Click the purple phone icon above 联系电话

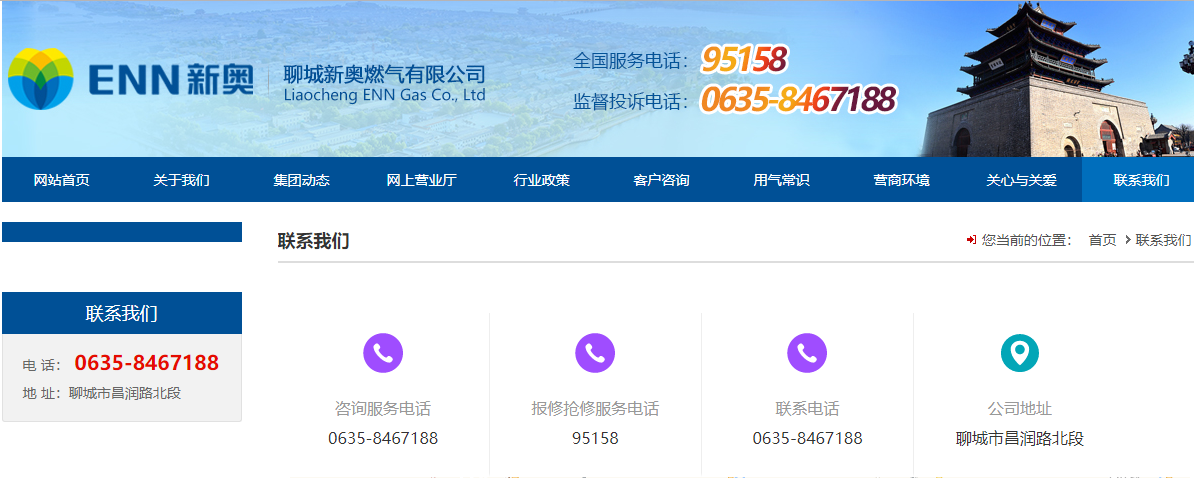coord(807,353)
